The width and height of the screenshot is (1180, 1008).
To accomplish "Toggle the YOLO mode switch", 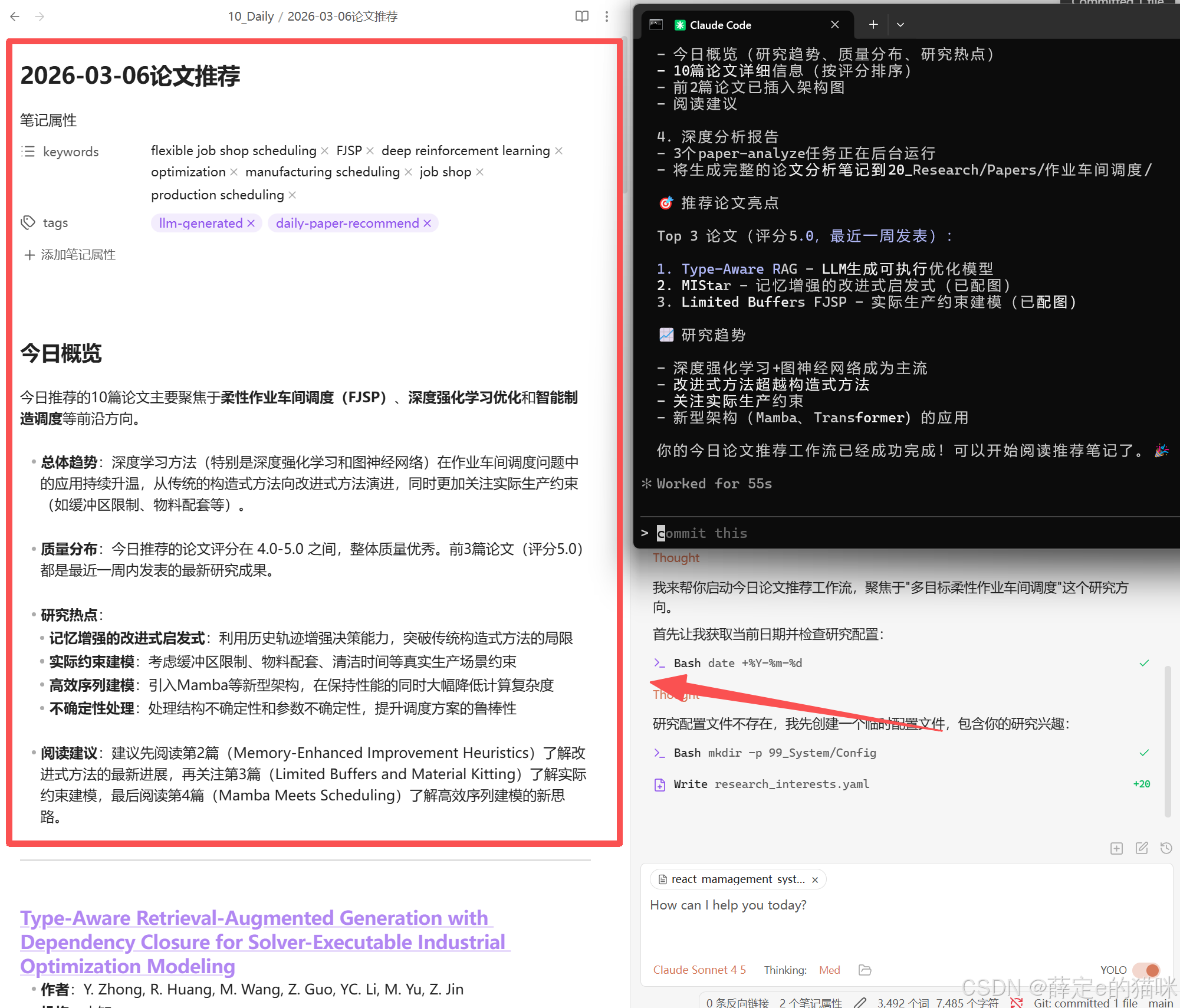I will click(x=1148, y=970).
